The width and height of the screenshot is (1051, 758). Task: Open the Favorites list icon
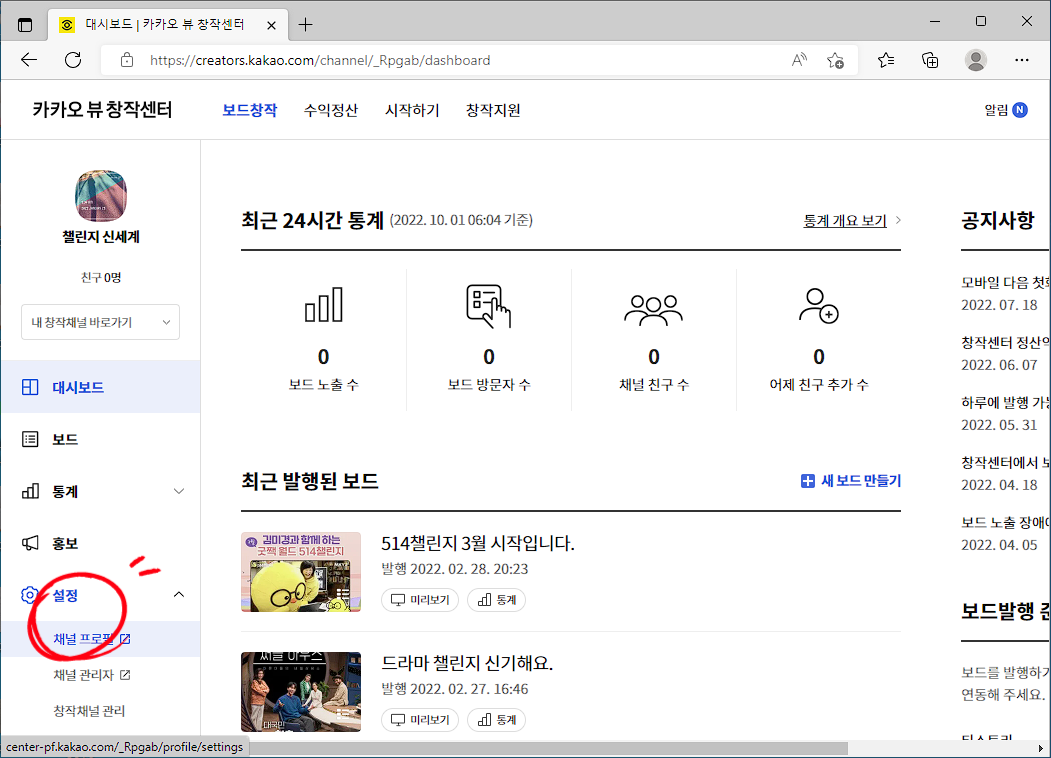click(x=885, y=60)
